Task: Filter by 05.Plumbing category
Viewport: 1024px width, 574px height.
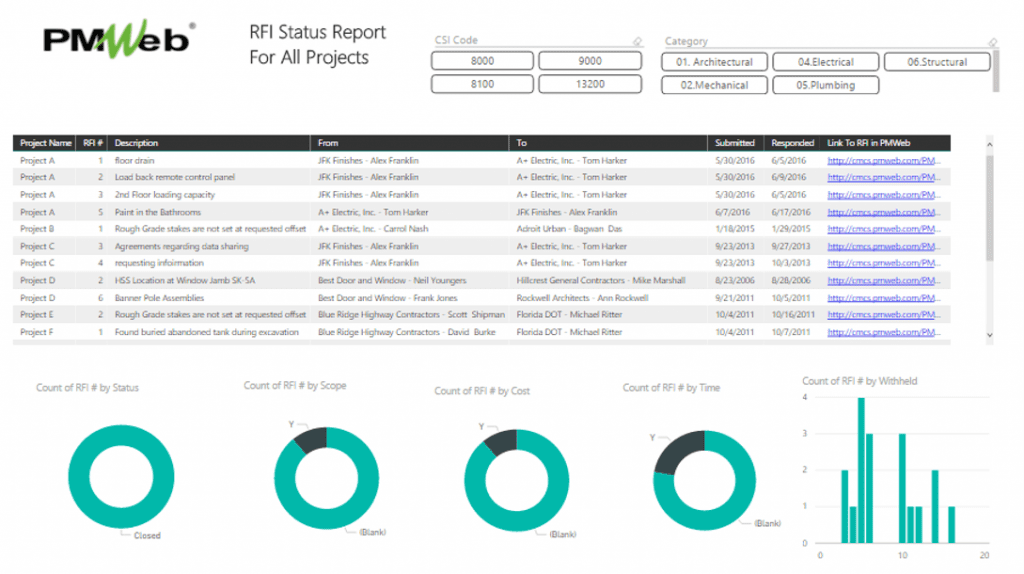Action: tap(825, 85)
